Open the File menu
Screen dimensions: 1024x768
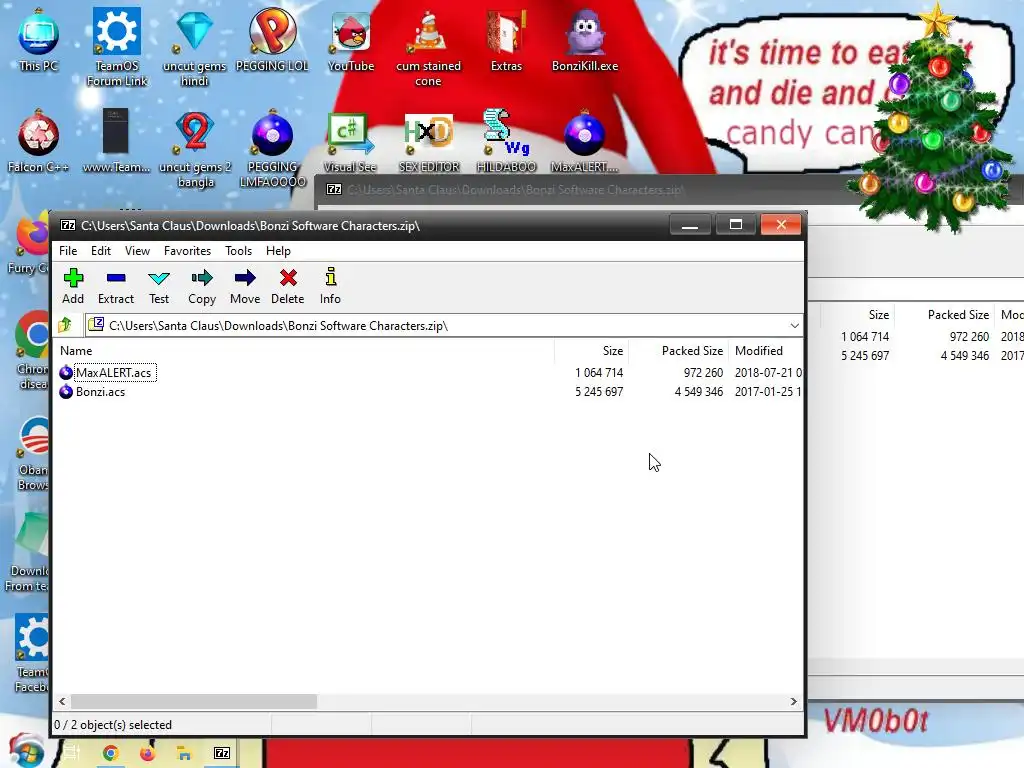[x=68, y=251]
